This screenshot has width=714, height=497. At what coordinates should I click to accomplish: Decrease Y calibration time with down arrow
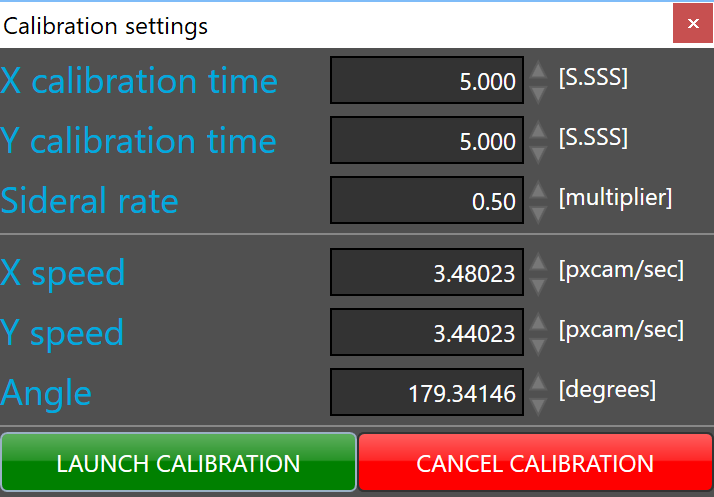[x=538, y=151]
